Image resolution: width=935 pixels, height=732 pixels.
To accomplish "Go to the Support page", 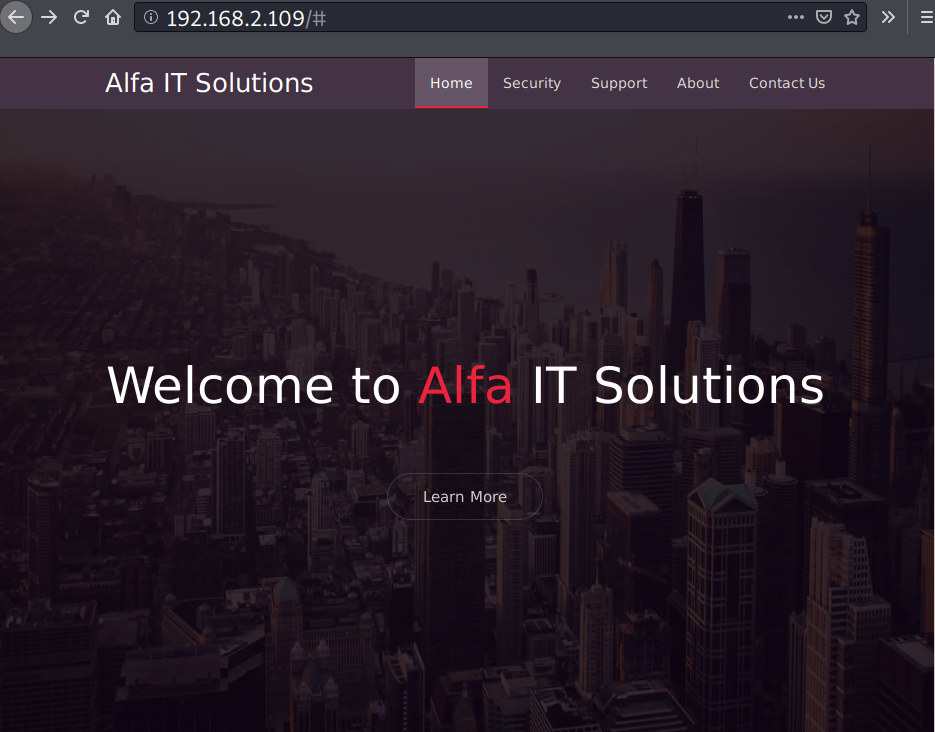I will click(x=618, y=83).
